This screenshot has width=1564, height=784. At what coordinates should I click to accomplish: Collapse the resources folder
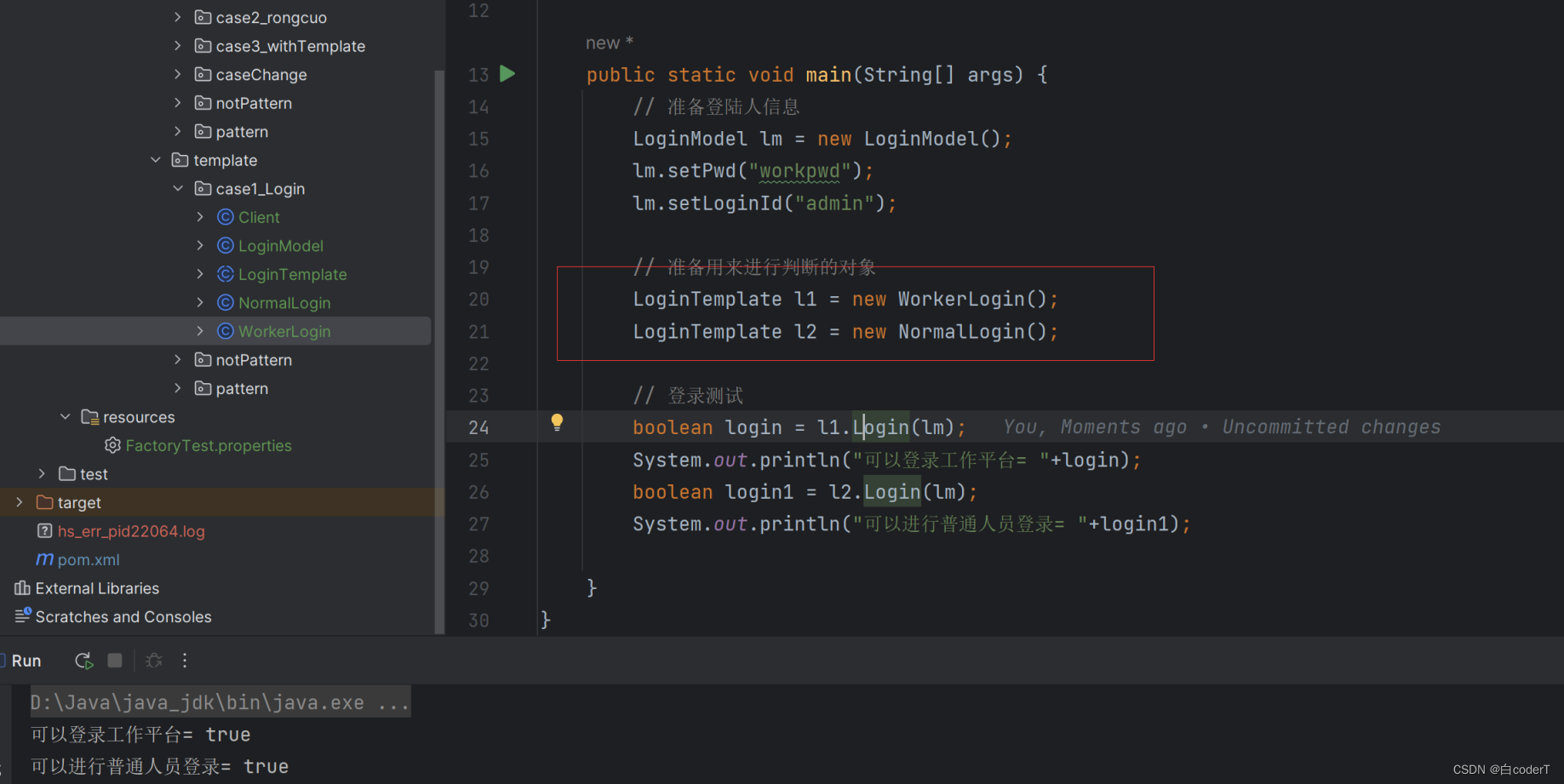(x=65, y=417)
